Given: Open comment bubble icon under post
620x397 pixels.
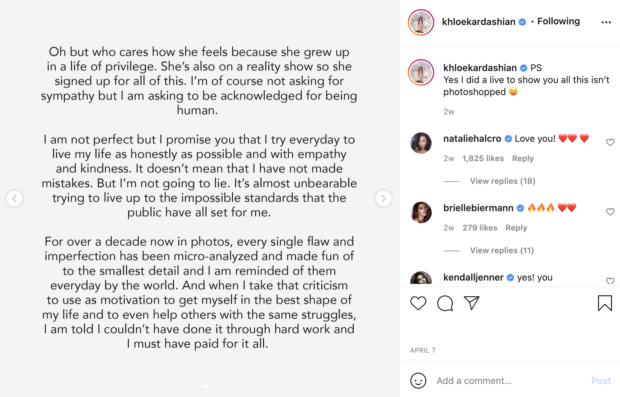Looking at the screenshot, I should coord(445,303).
